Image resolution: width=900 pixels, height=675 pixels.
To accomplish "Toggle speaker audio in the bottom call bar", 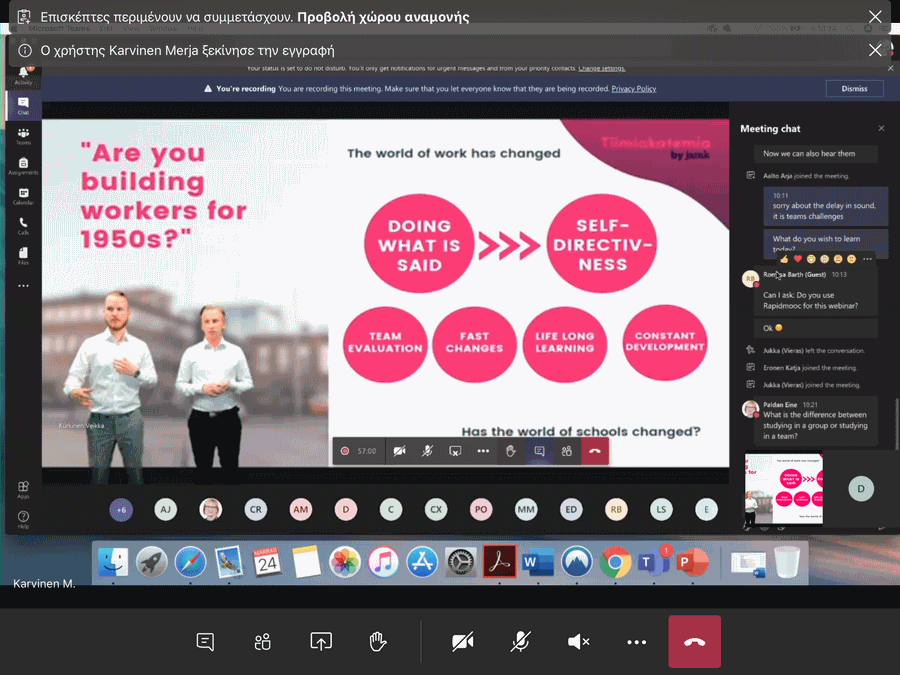I will [x=578, y=642].
